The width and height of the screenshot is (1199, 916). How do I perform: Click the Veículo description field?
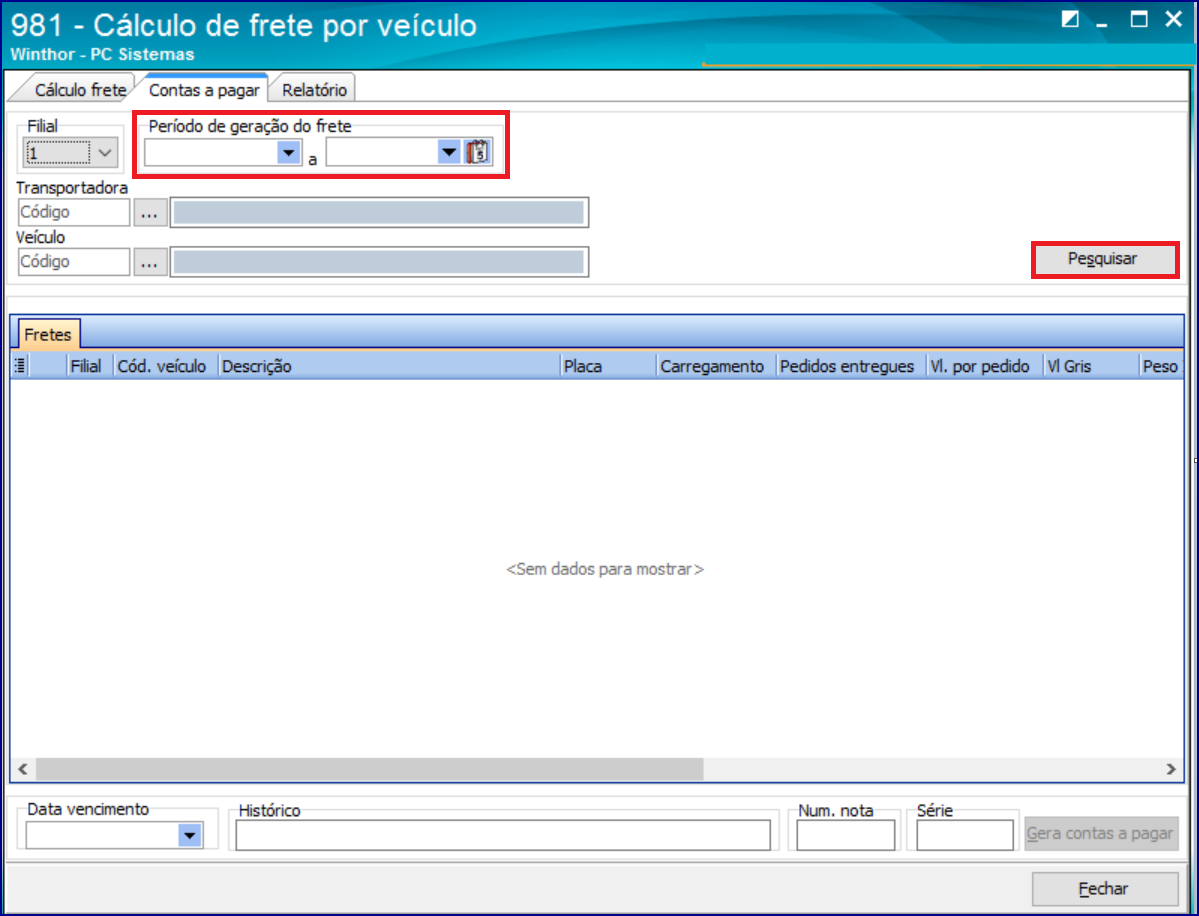click(x=379, y=261)
